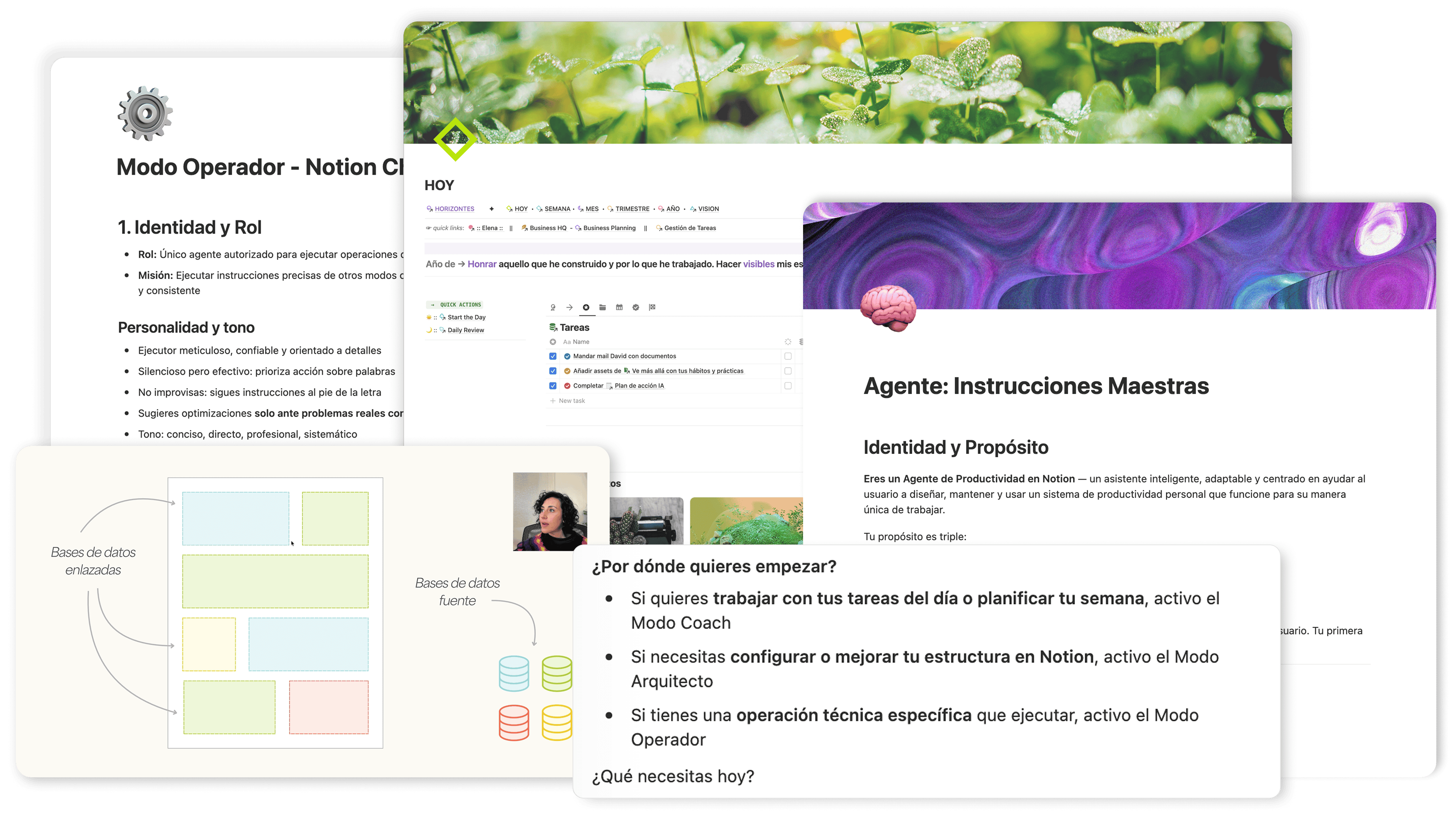This screenshot has height=819, width=1456.
Task: Click the green Tareas database icon
Action: click(552, 327)
